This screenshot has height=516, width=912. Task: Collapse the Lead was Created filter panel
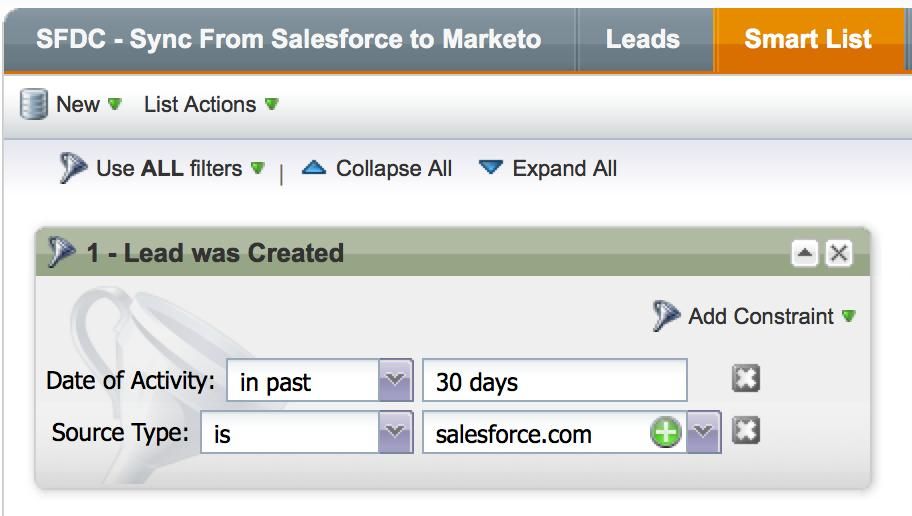pyautogui.click(x=805, y=254)
